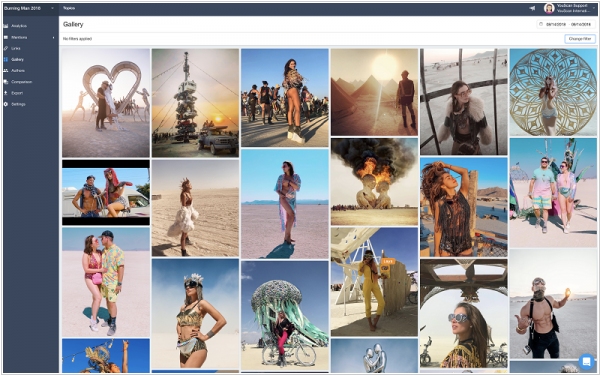Open the date range picker
This screenshot has width=600, height=375.
click(x=566, y=24)
